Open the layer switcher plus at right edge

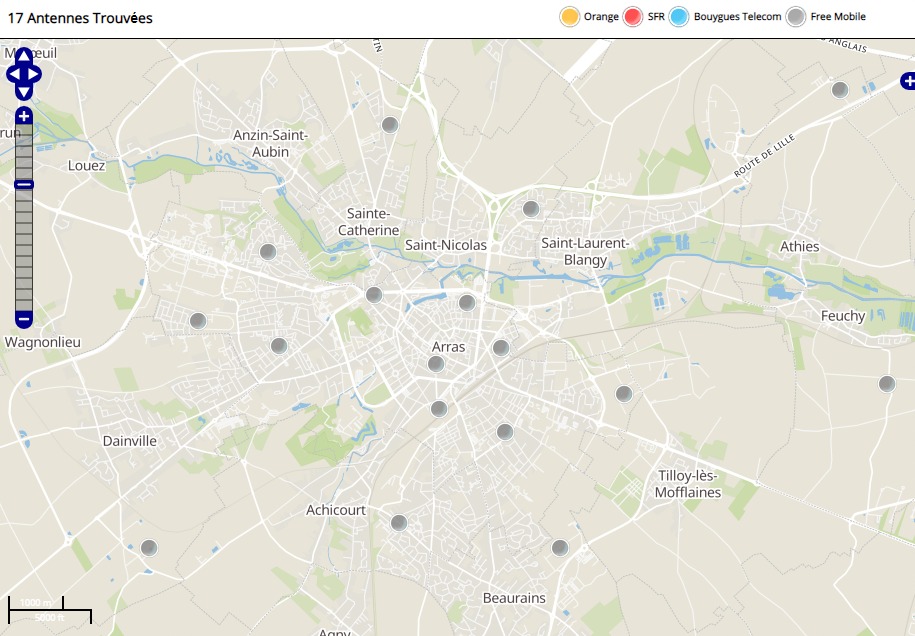click(907, 81)
